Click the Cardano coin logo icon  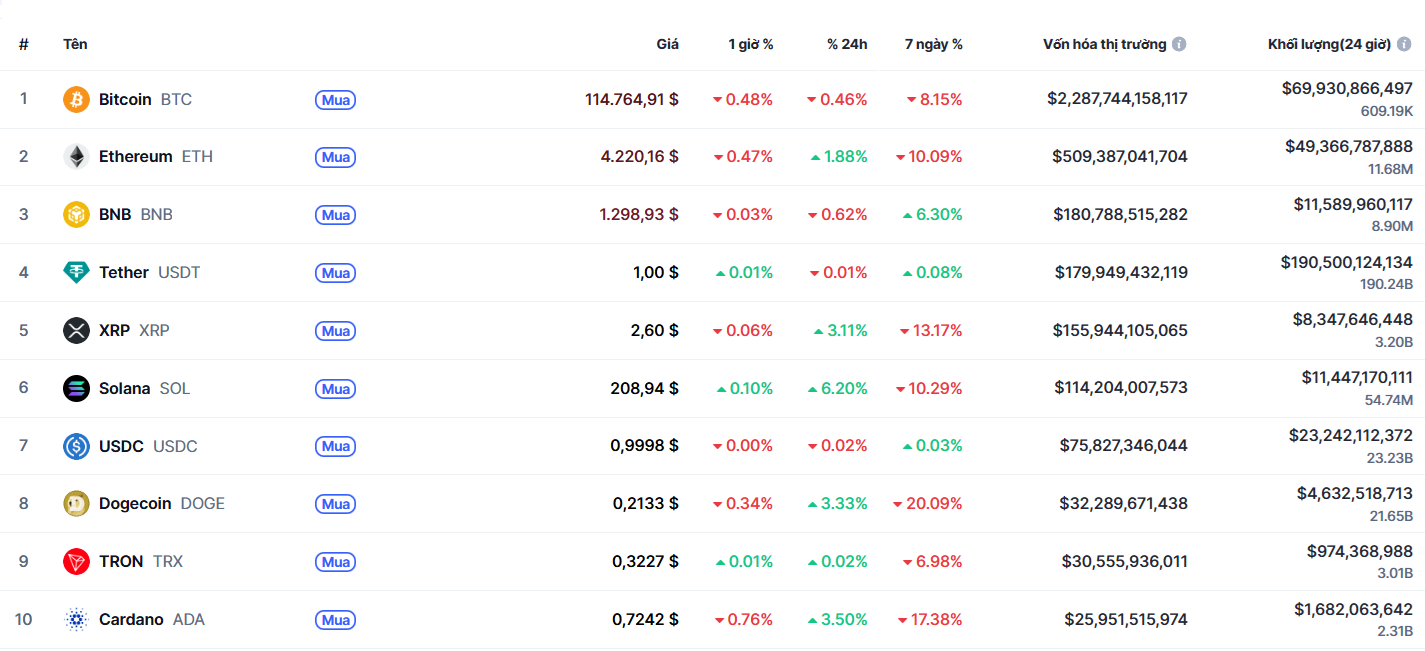(x=76, y=620)
